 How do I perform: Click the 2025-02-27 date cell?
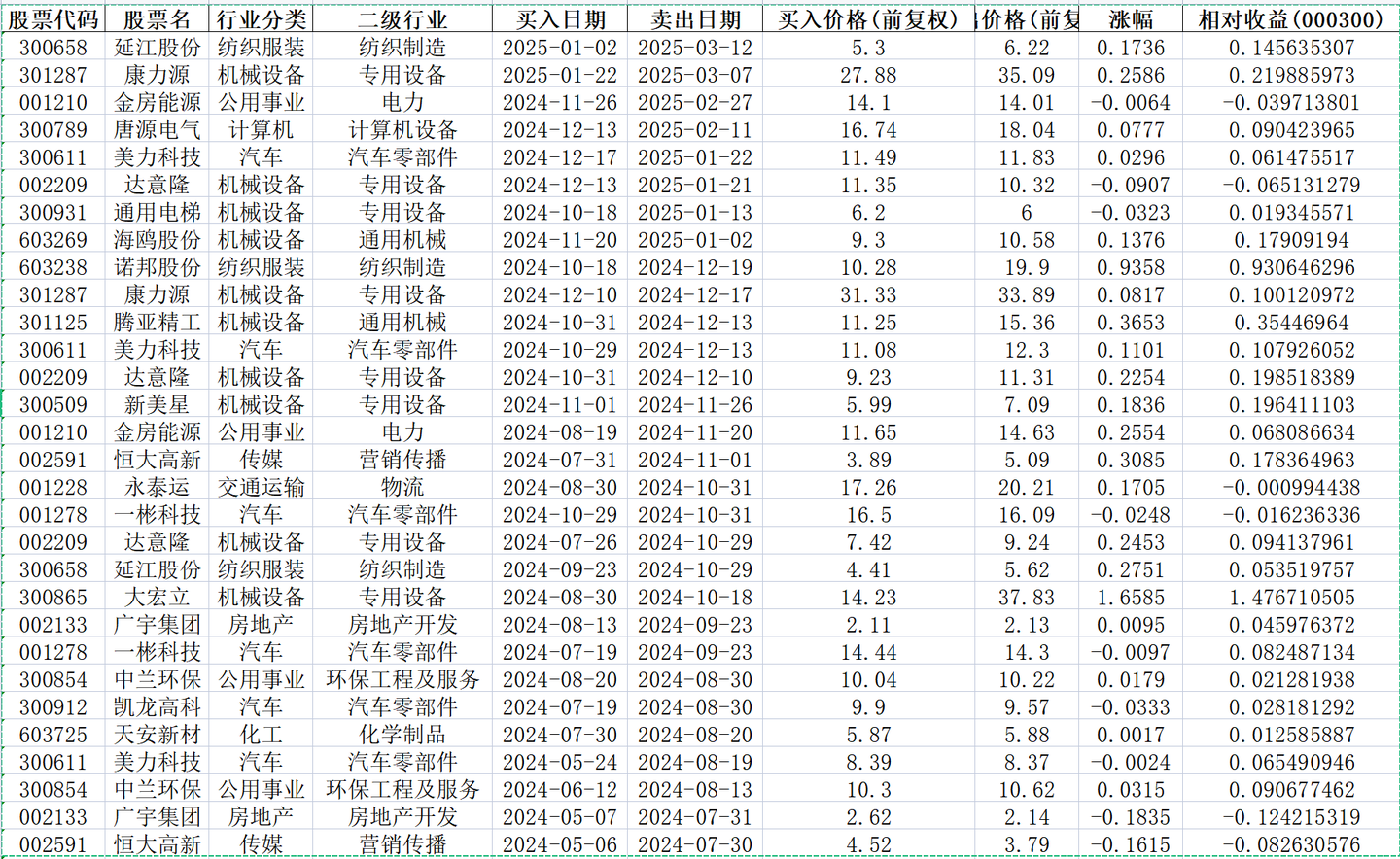tap(695, 103)
